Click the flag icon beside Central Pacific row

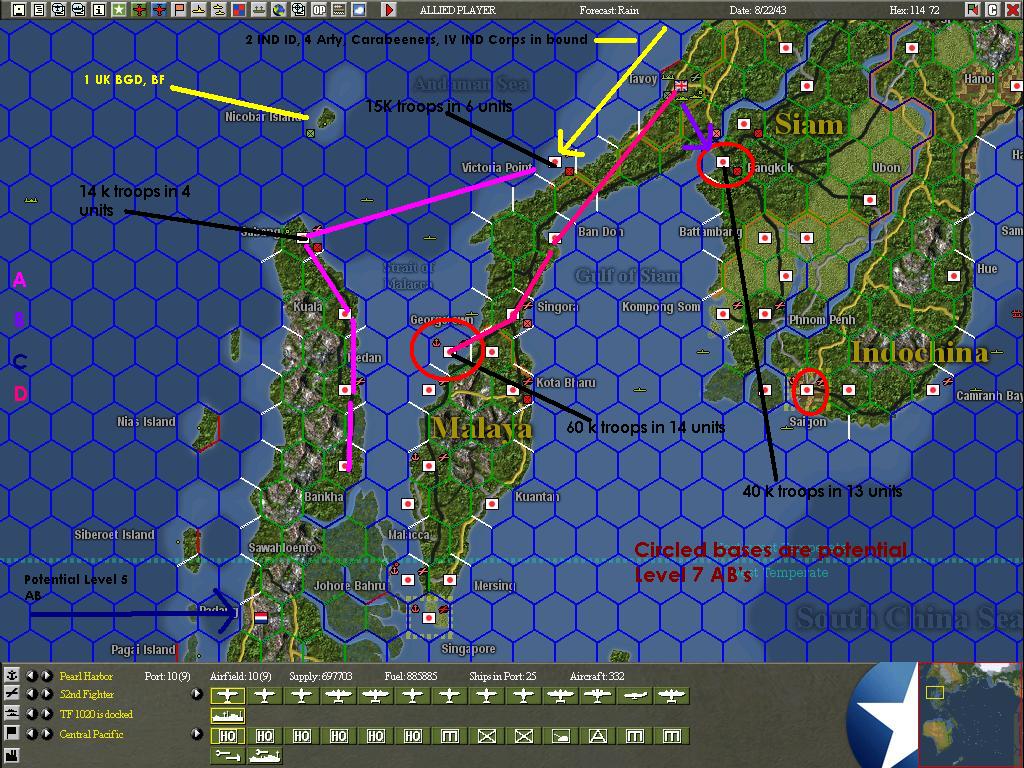coord(11,733)
